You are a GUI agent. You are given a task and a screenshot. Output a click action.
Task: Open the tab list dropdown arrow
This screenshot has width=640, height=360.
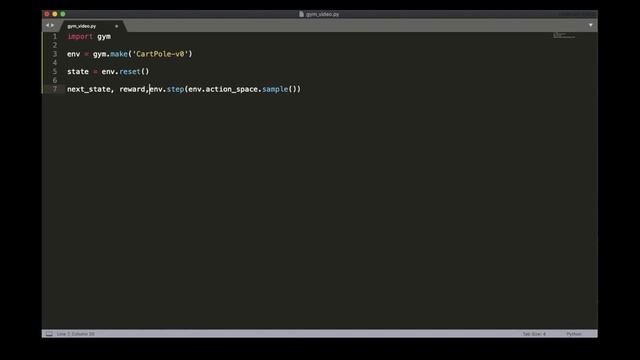591,25
